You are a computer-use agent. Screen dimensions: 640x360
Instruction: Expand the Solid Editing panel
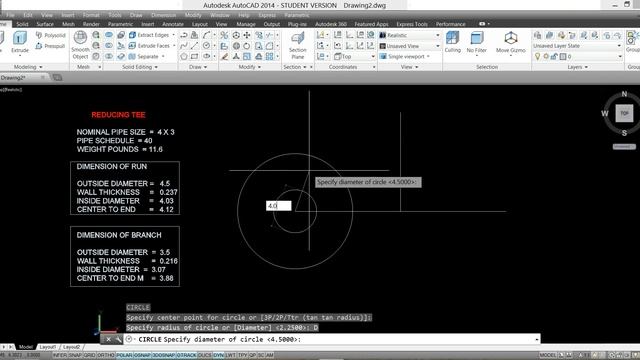(140, 67)
